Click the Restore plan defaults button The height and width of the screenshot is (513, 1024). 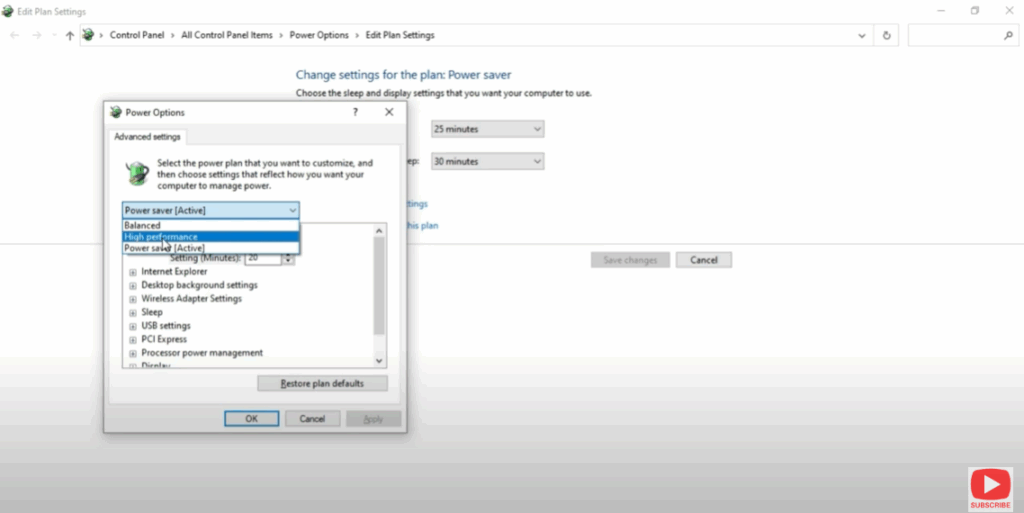click(x=322, y=384)
